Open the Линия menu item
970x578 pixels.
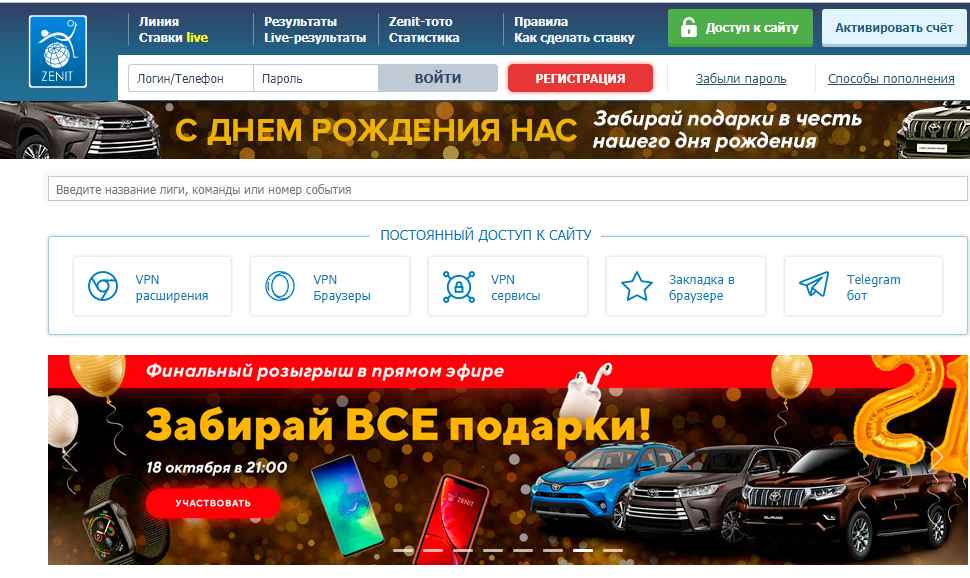159,21
